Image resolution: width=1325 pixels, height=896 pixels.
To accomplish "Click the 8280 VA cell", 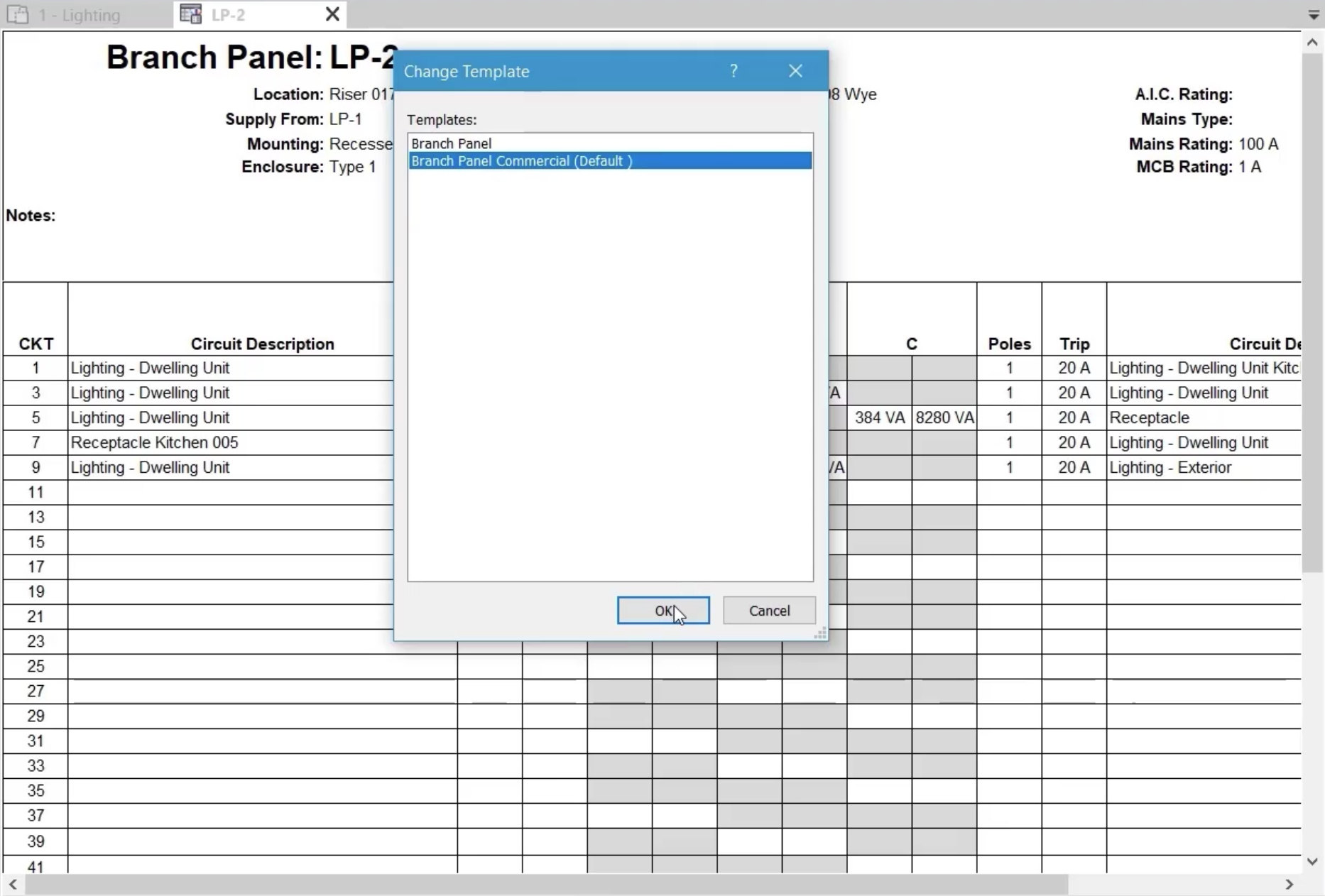I will [944, 417].
